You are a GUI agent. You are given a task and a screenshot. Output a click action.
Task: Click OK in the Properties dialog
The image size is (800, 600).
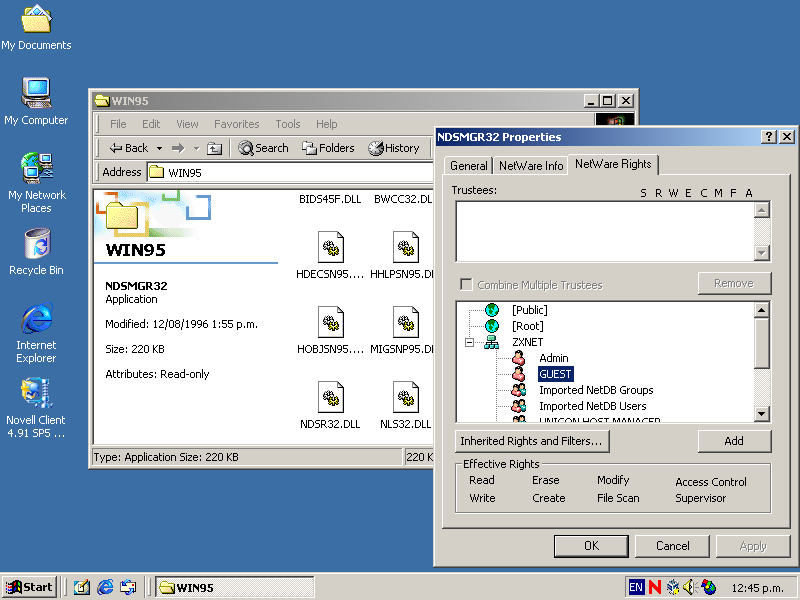[591, 546]
